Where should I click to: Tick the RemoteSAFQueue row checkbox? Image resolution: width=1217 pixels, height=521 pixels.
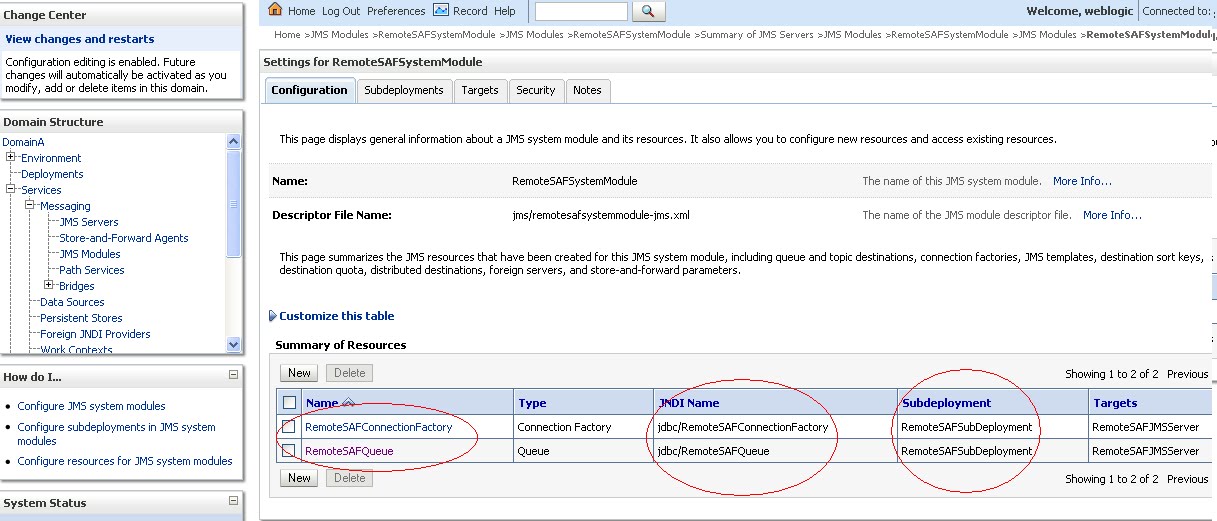point(289,451)
